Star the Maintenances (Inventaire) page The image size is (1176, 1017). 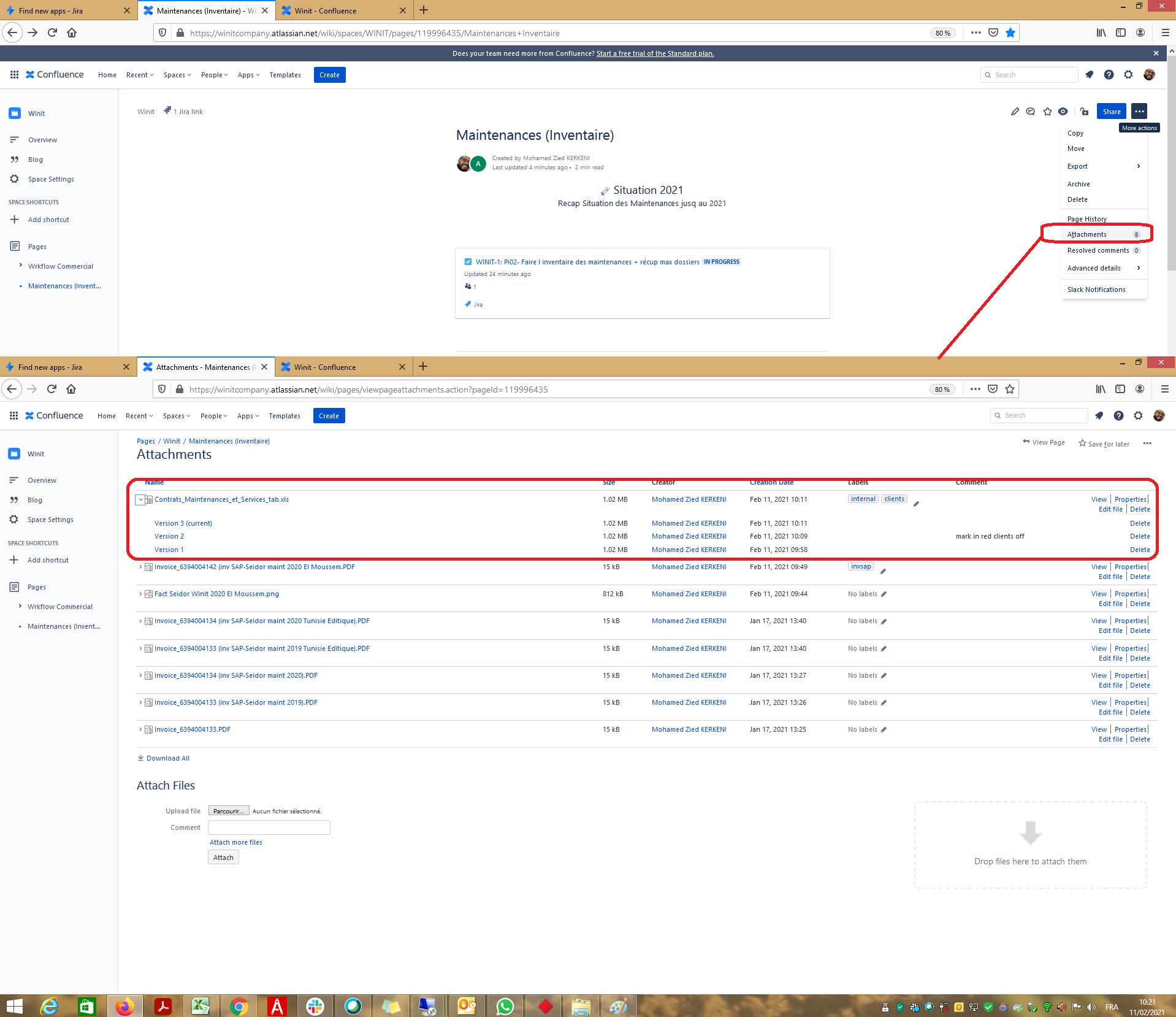(x=1047, y=112)
